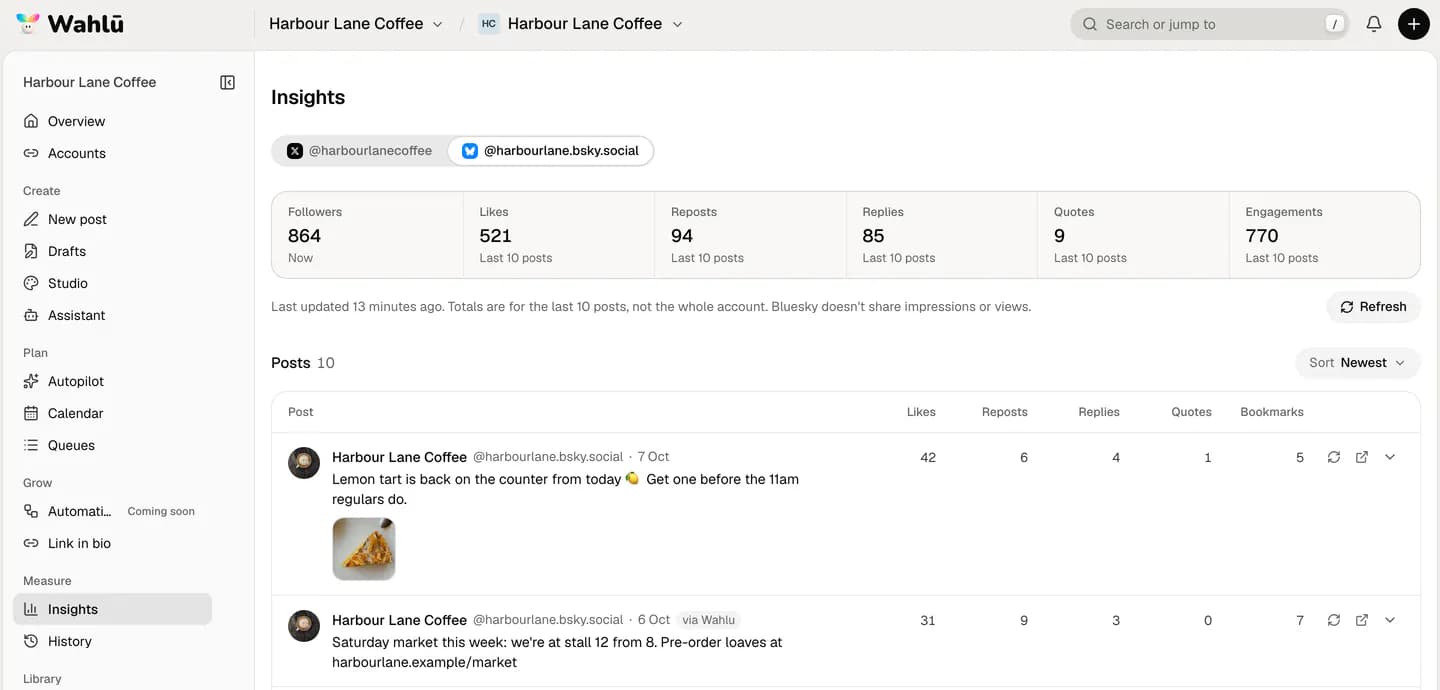Click the Link in bio icon
1440x690 pixels.
(x=31, y=543)
